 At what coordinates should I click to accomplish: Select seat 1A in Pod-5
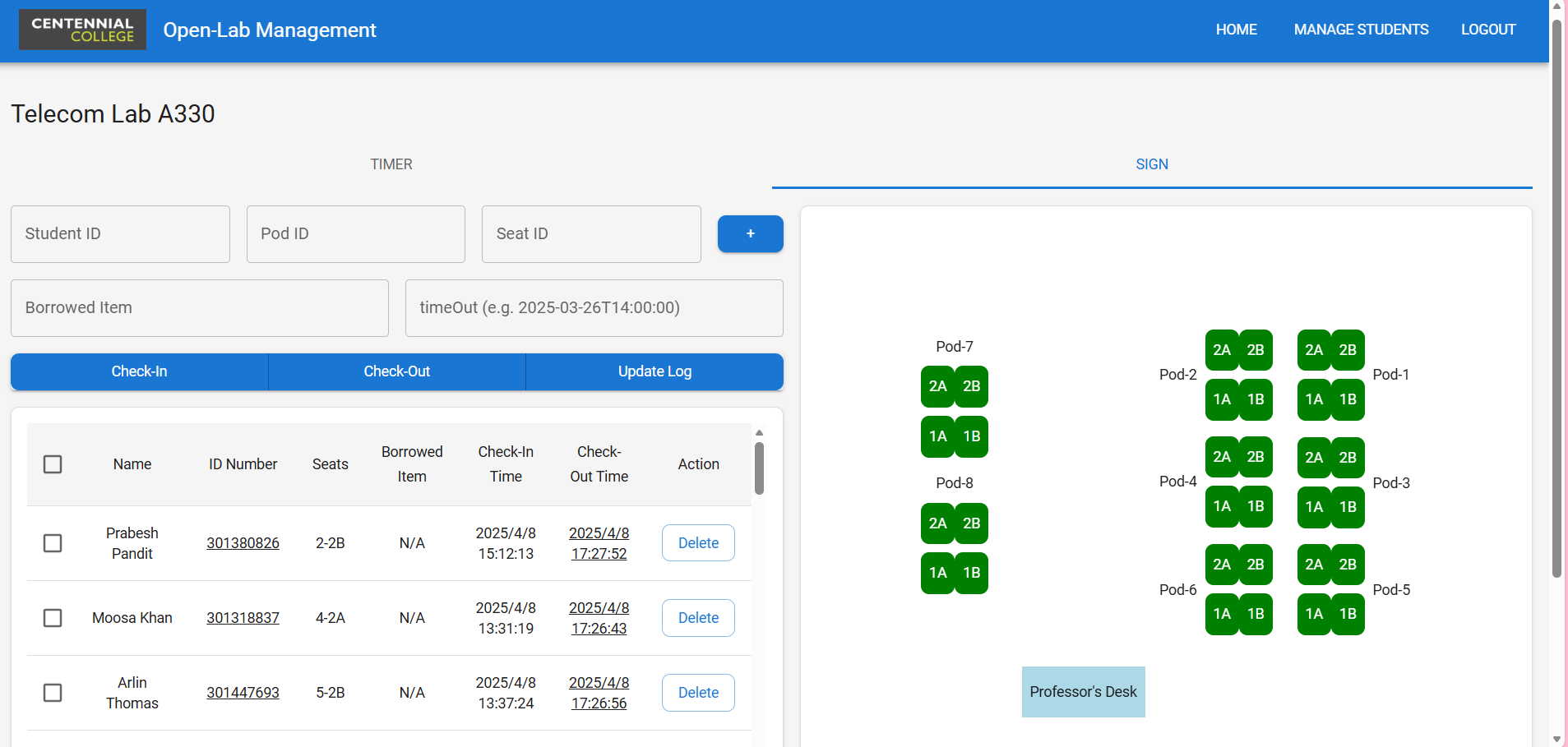pos(1314,614)
